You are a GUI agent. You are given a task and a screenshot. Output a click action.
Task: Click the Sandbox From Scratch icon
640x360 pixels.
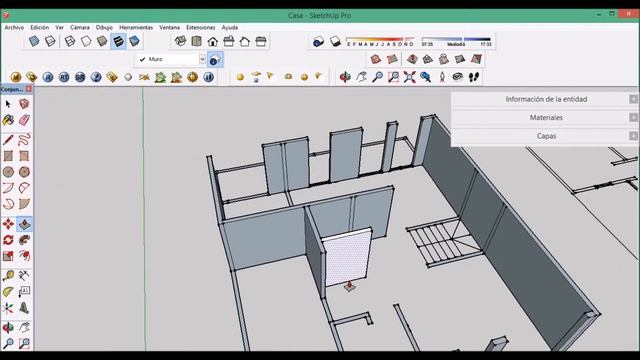click(392, 59)
